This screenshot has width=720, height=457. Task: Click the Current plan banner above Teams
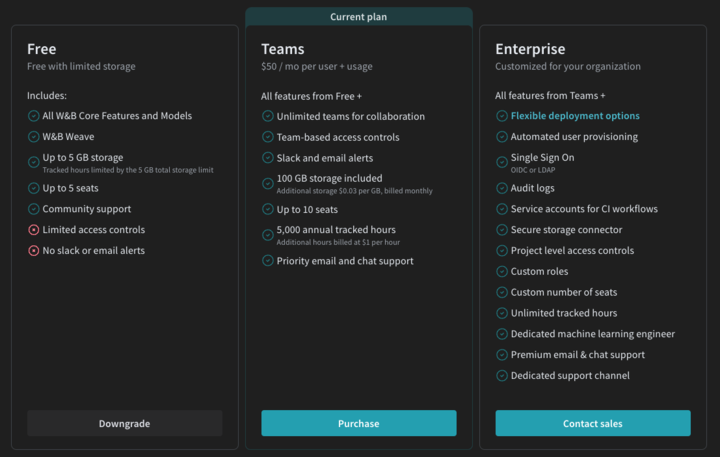359,17
